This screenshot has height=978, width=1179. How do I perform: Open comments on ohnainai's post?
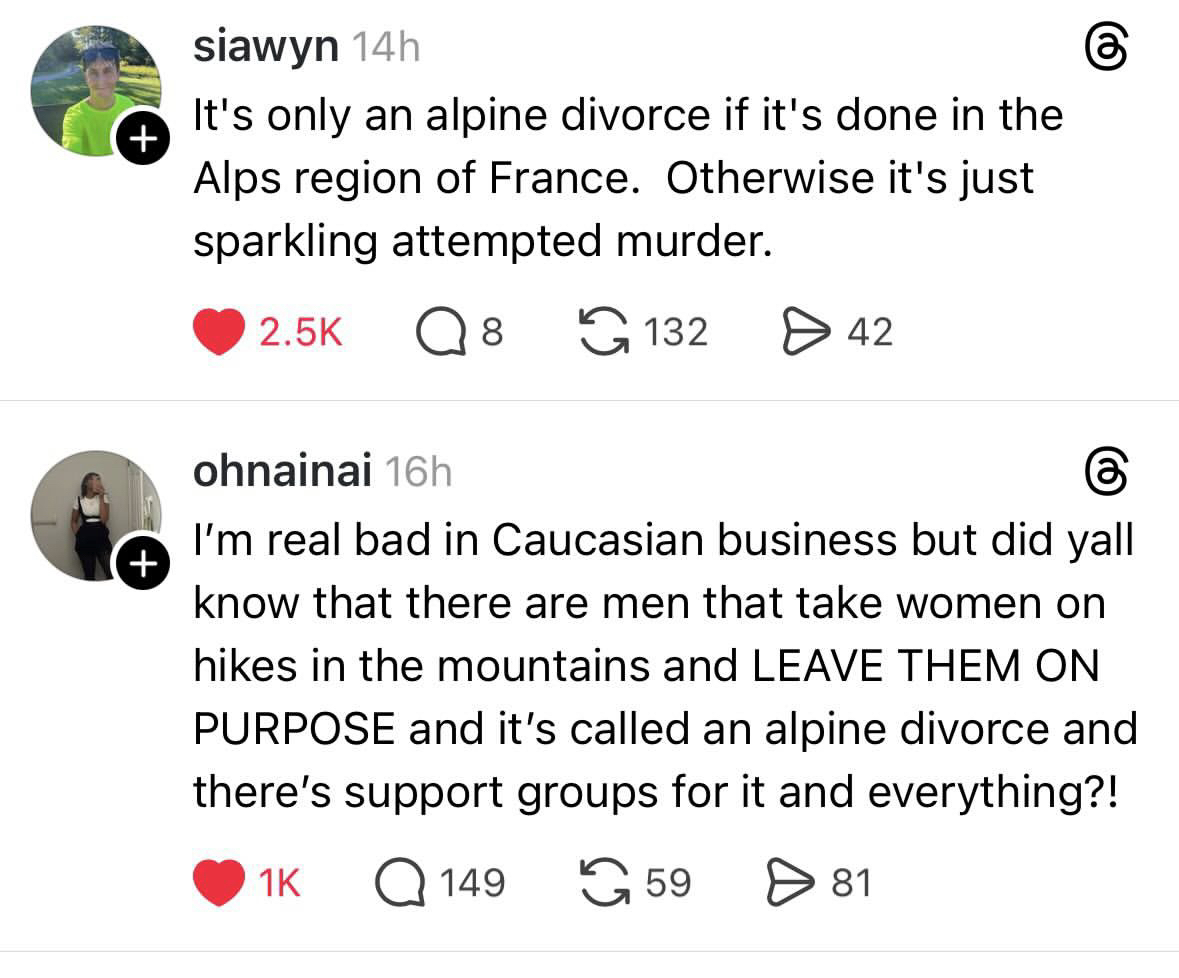[399, 882]
